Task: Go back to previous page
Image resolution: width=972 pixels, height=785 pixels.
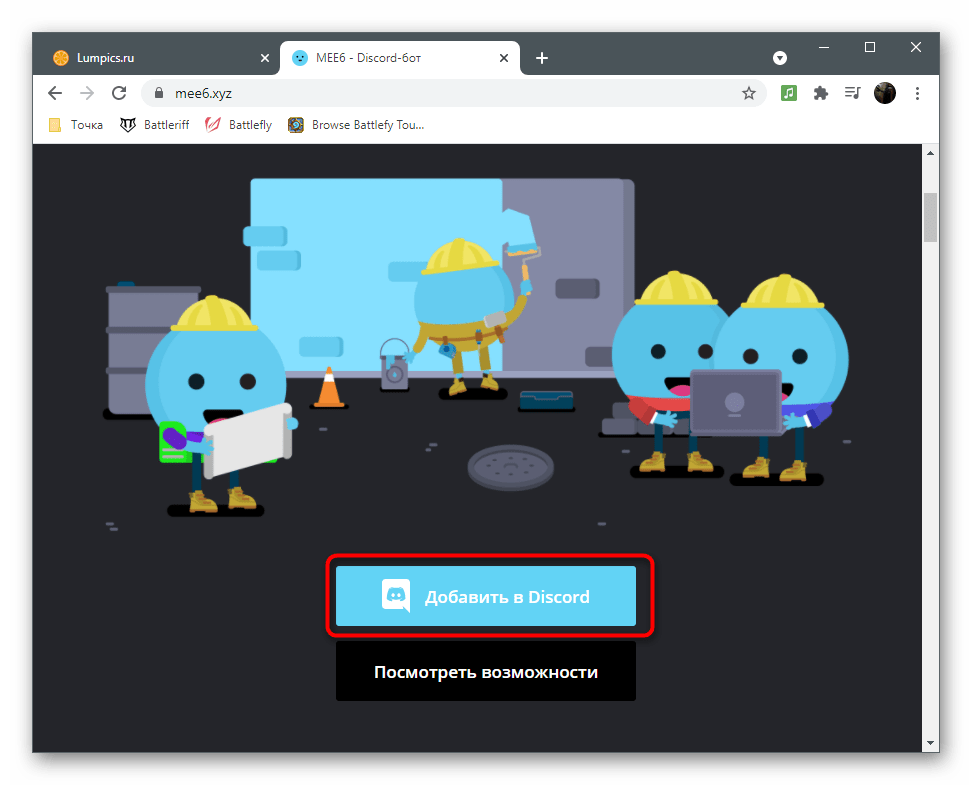Action: coord(55,93)
